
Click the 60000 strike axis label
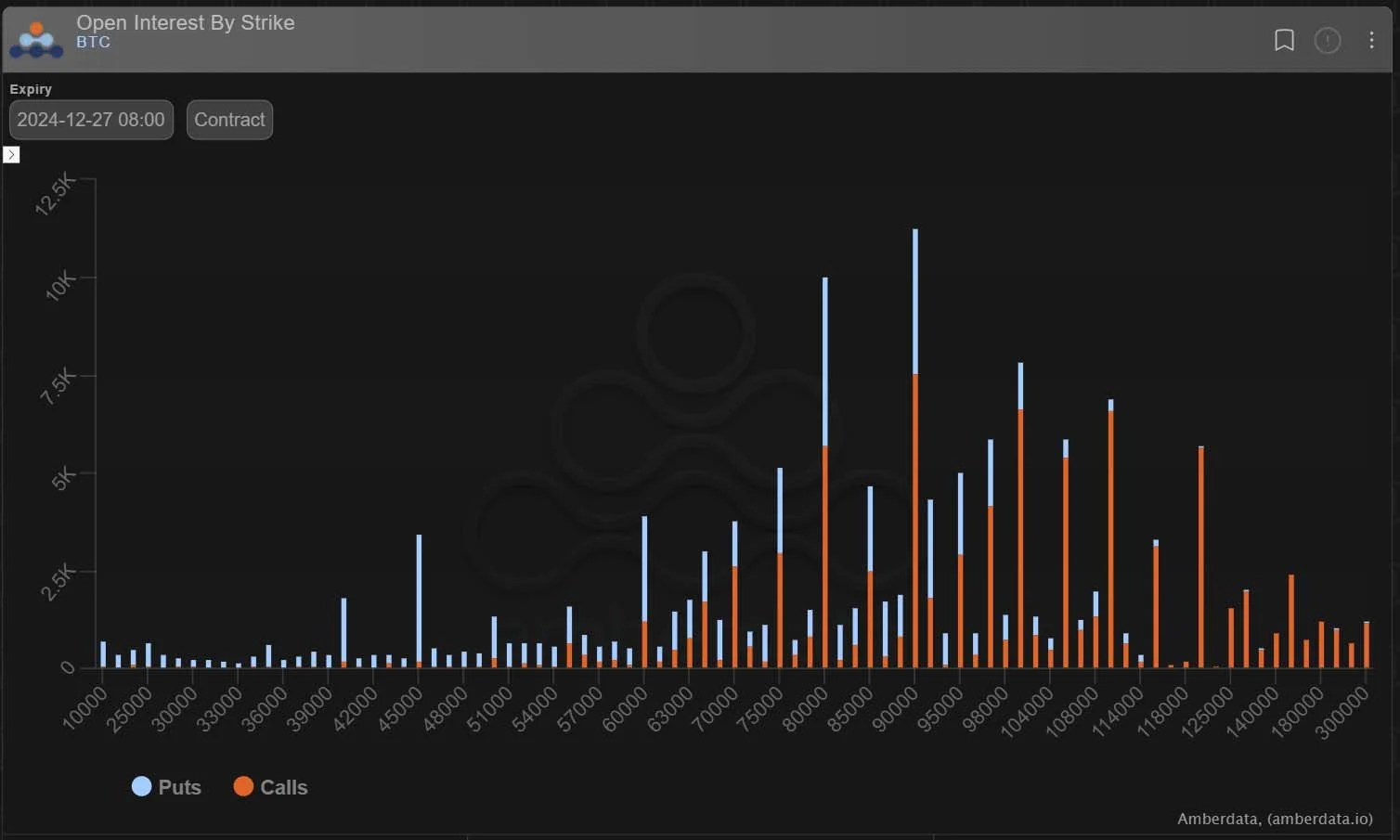625,710
